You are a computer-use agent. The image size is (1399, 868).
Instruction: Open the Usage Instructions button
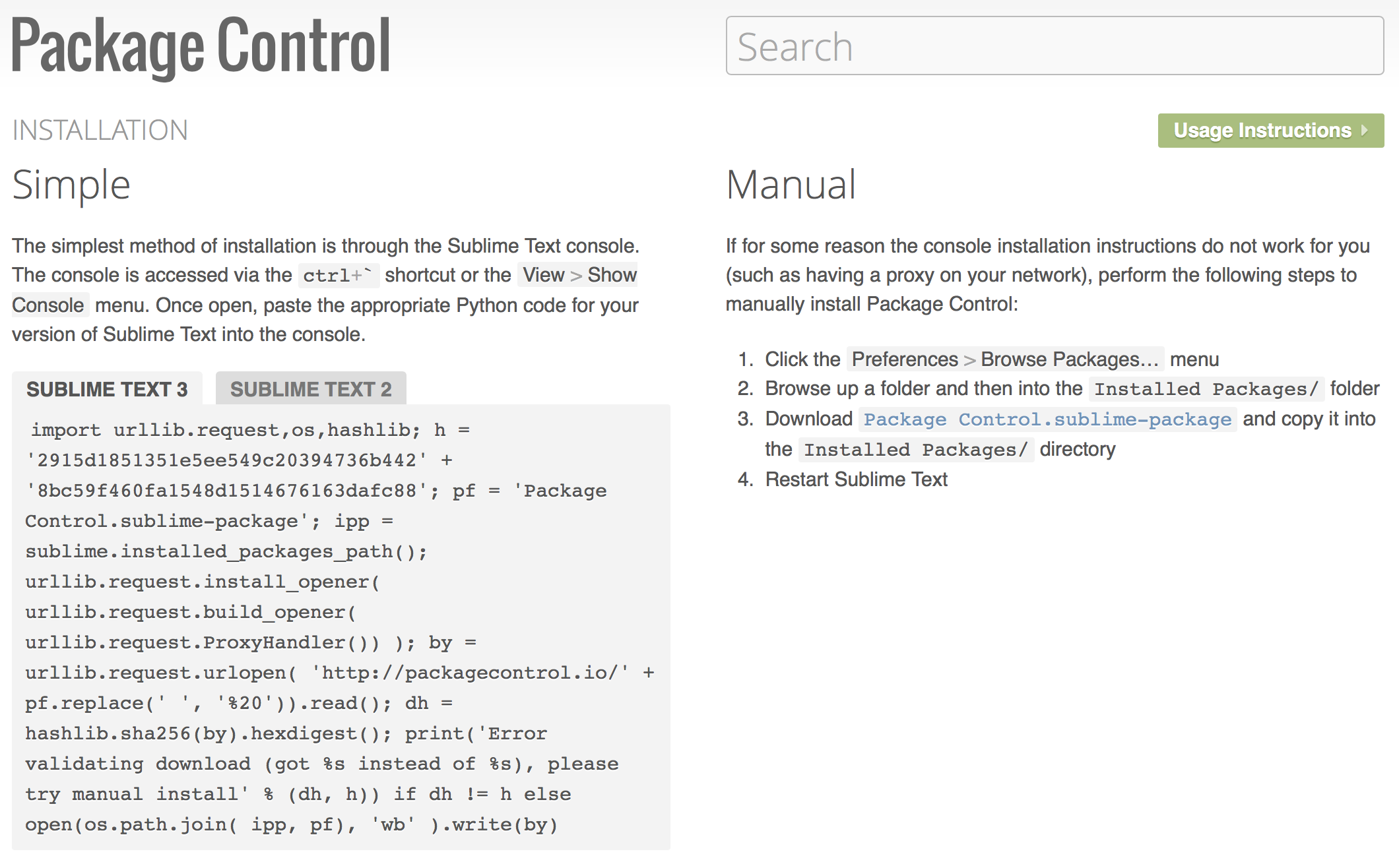pyautogui.click(x=1262, y=131)
